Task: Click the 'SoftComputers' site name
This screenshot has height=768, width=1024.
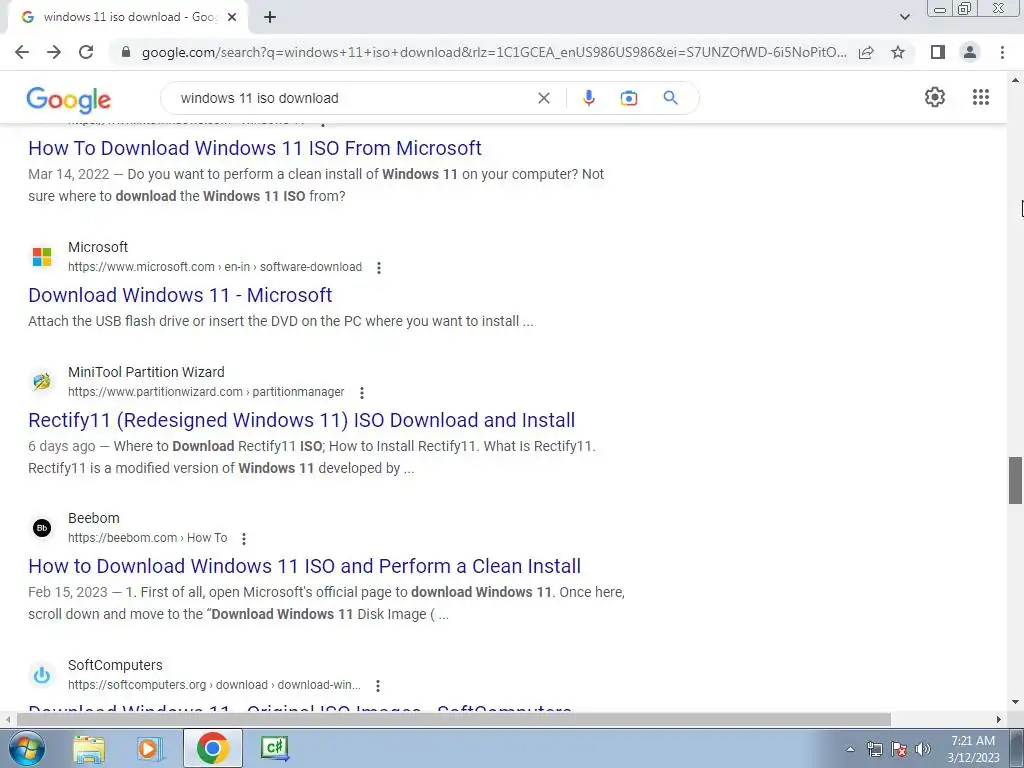Action: (115, 665)
